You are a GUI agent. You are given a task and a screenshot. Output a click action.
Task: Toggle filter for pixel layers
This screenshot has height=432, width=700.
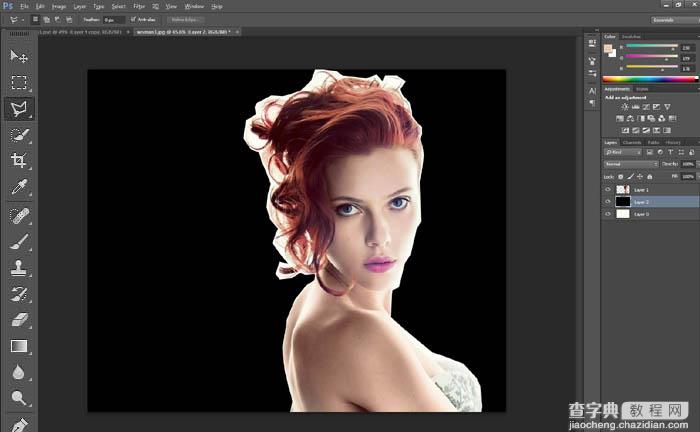point(650,153)
